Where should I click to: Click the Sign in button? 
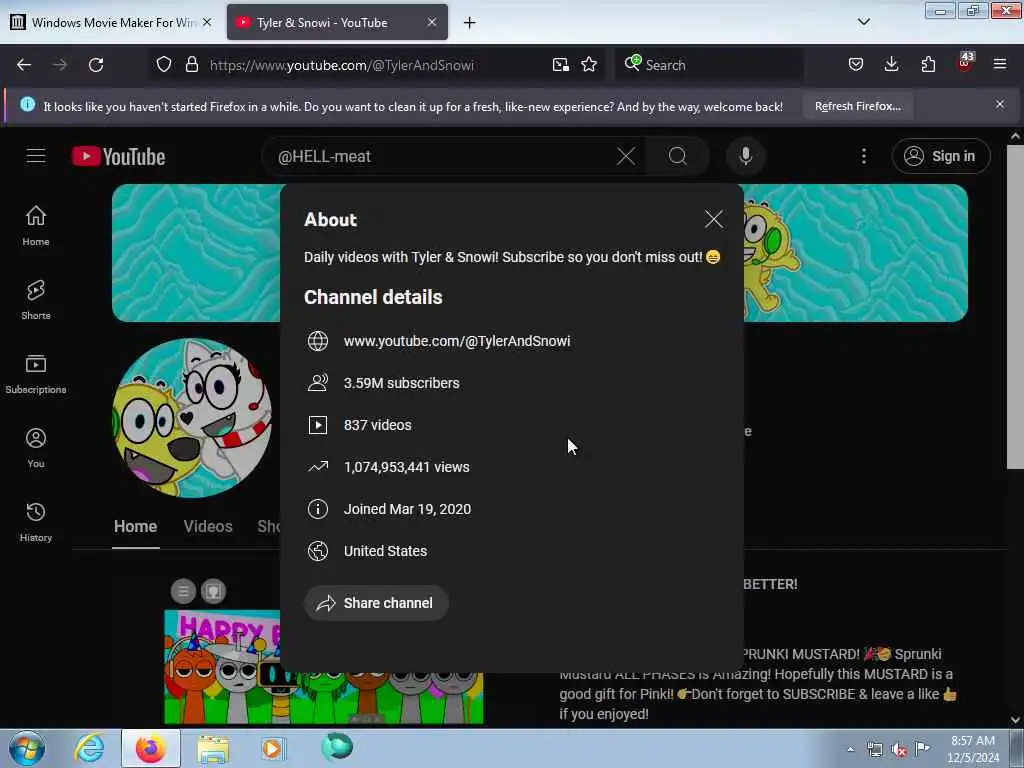[x=940, y=156]
